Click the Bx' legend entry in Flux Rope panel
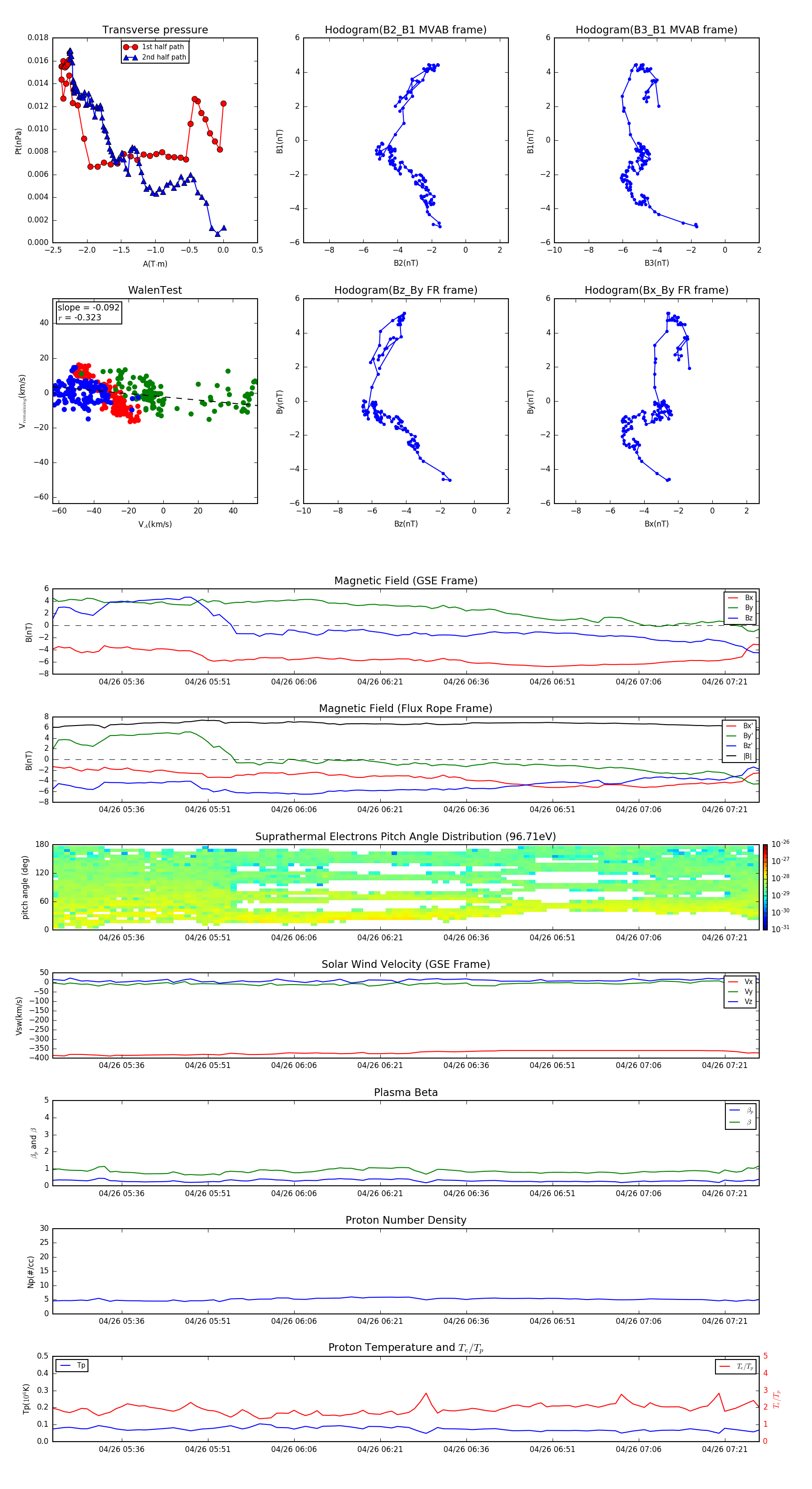This screenshot has width=812, height=1489. pos(739,726)
